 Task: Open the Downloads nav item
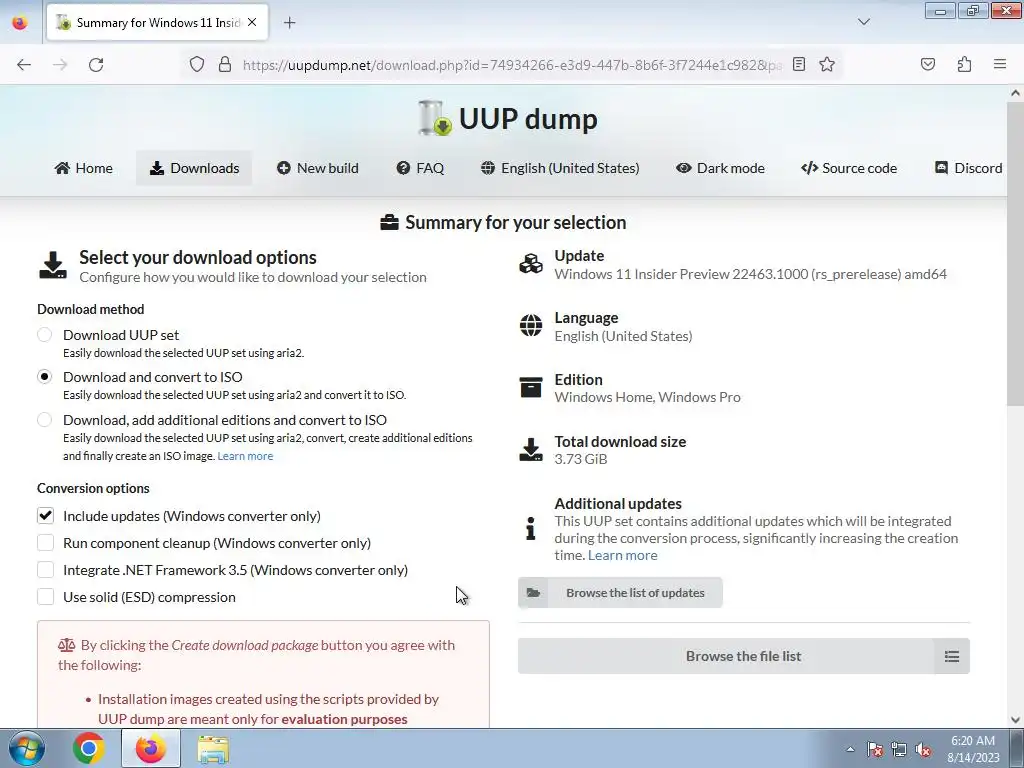pyautogui.click(x=194, y=168)
